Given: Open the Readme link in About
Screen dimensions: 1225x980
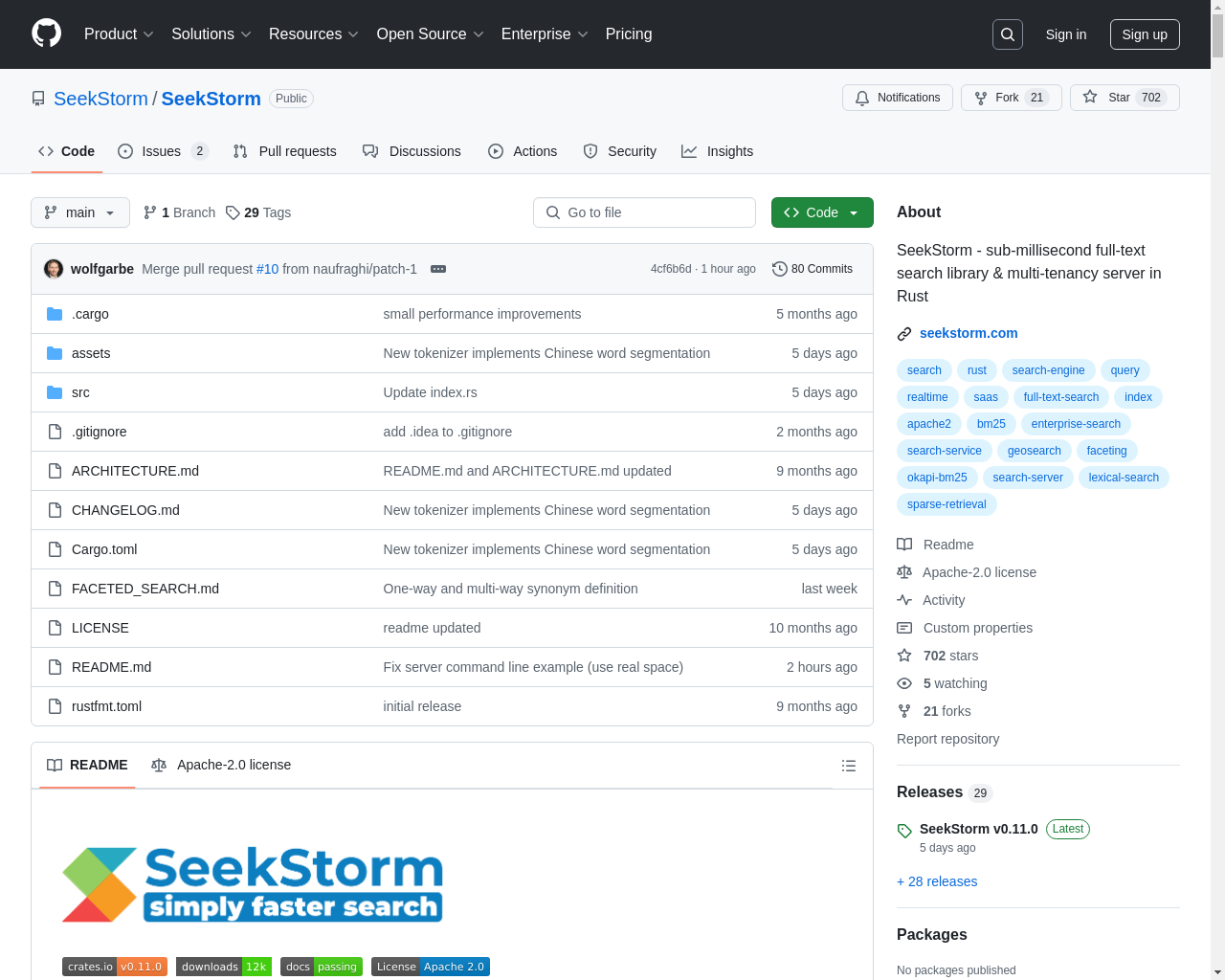Looking at the screenshot, I should (x=935, y=545).
